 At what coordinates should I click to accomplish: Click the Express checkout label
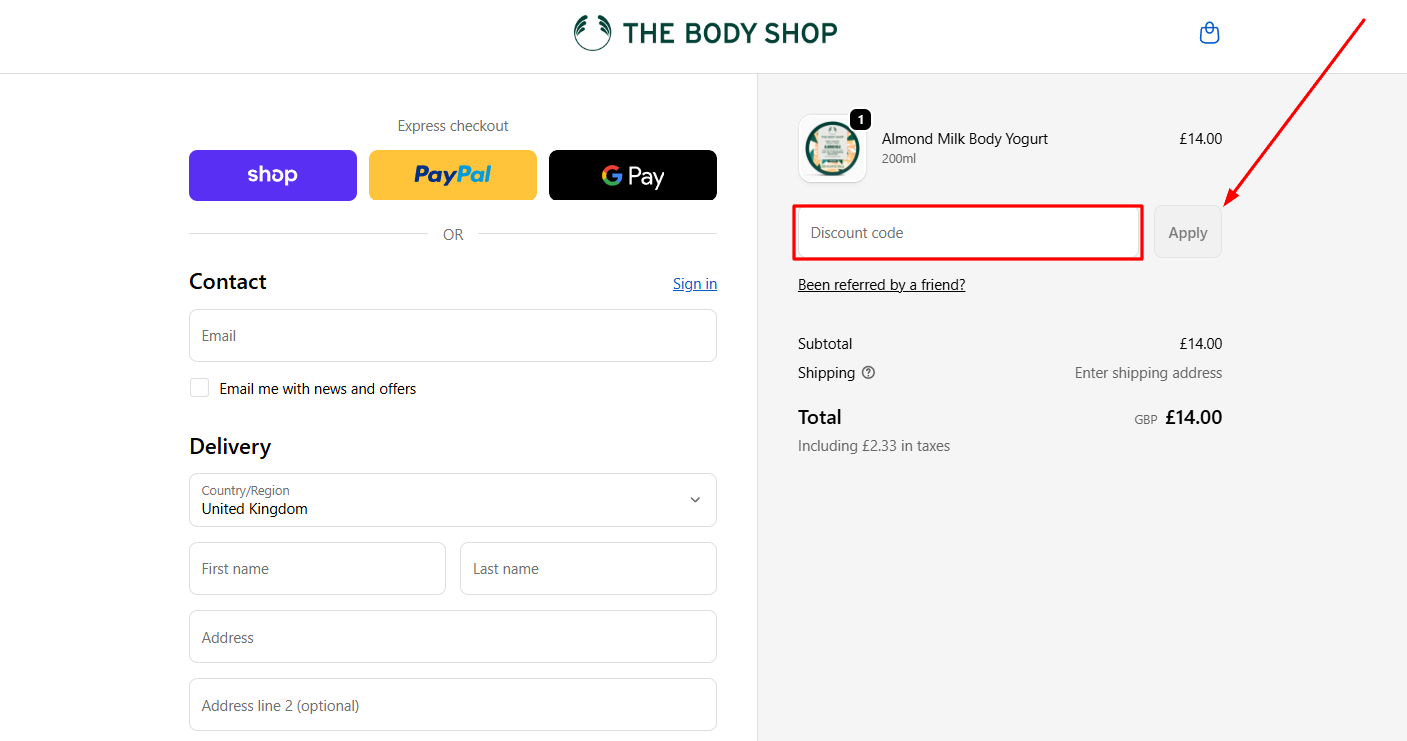[453, 126]
